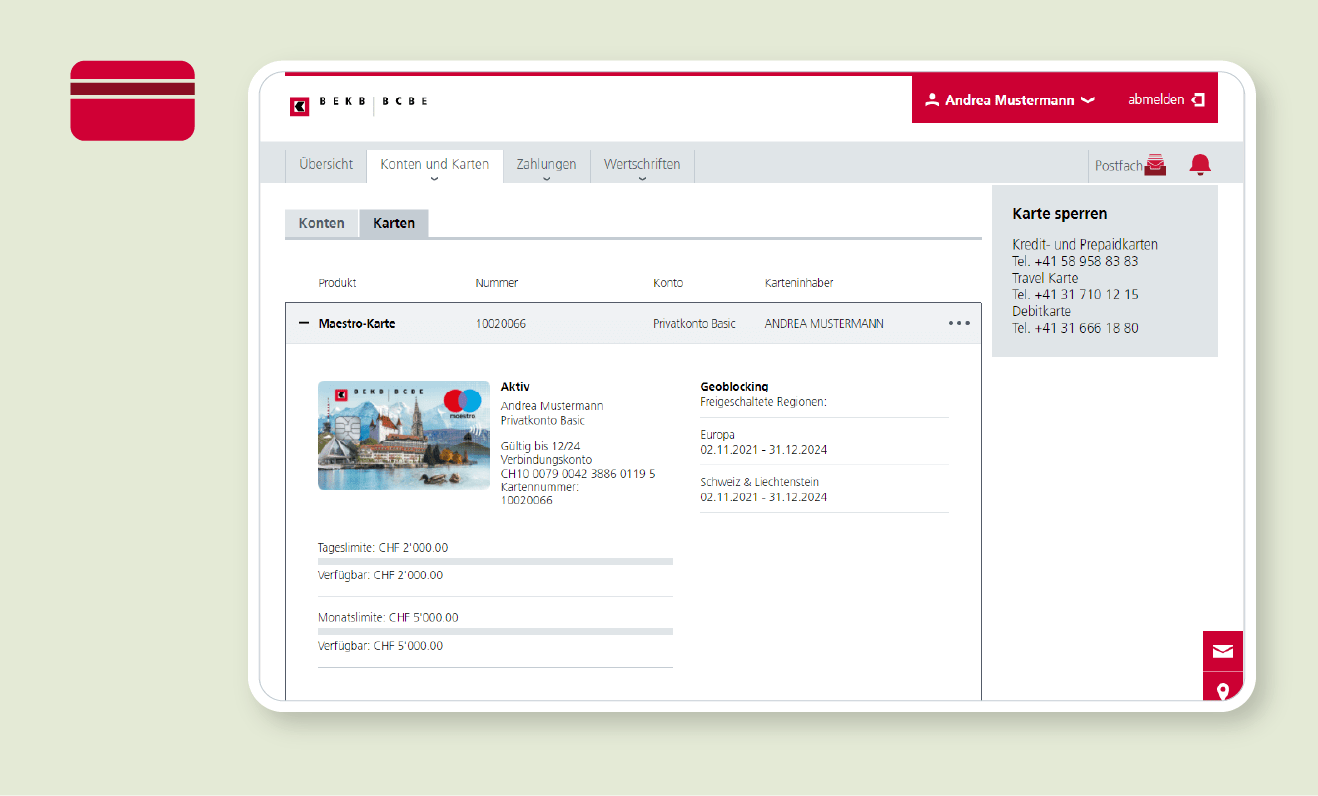Click the Tageslimite progress bar
The width and height of the screenshot is (1318, 796).
(495, 561)
